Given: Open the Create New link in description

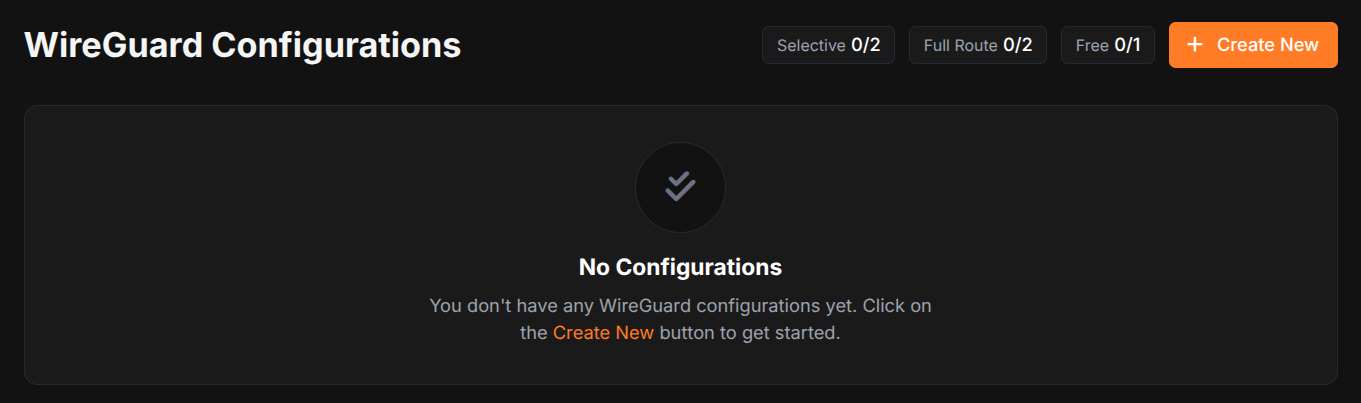Looking at the screenshot, I should pyautogui.click(x=603, y=333).
